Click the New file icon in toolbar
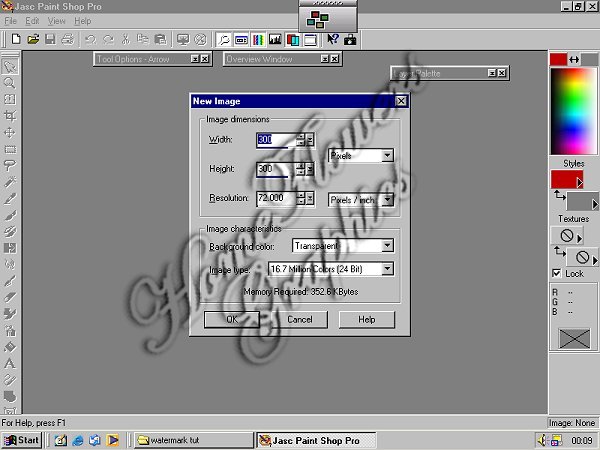The width and height of the screenshot is (600, 450). [x=17, y=40]
